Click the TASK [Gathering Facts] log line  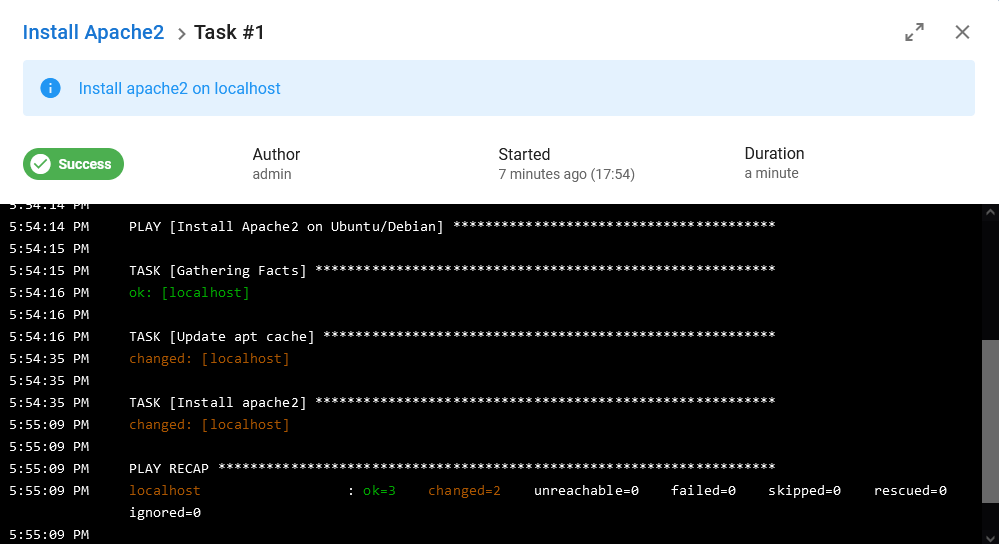452,270
